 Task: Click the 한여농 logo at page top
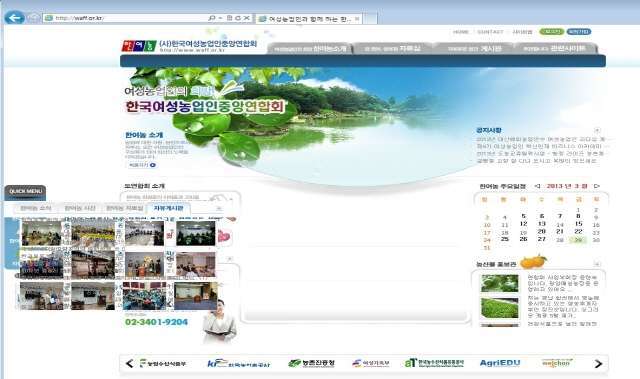coord(139,46)
